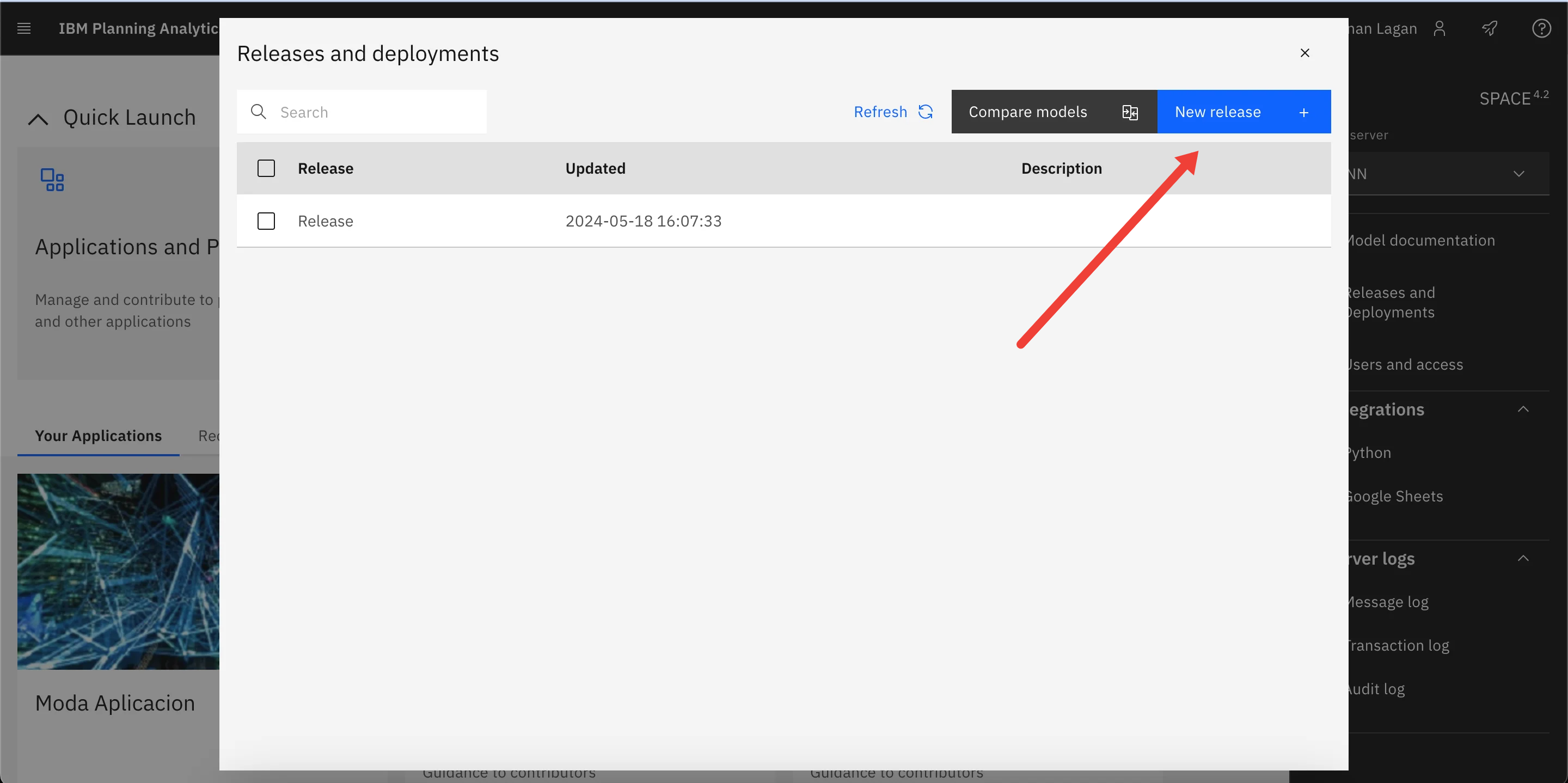Click the hamburger menu icon
The width and height of the screenshot is (1568, 783).
click(x=24, y=28)
